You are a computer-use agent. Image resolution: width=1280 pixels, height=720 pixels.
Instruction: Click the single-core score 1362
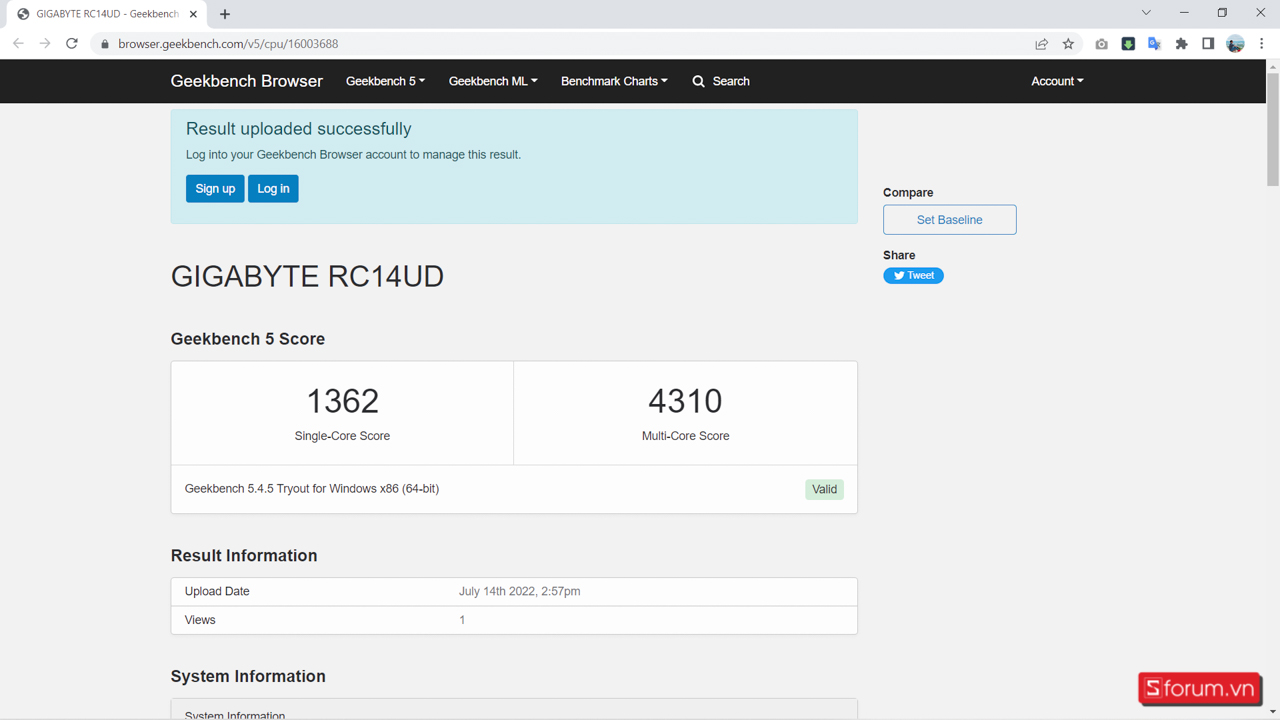click(342, 401)
